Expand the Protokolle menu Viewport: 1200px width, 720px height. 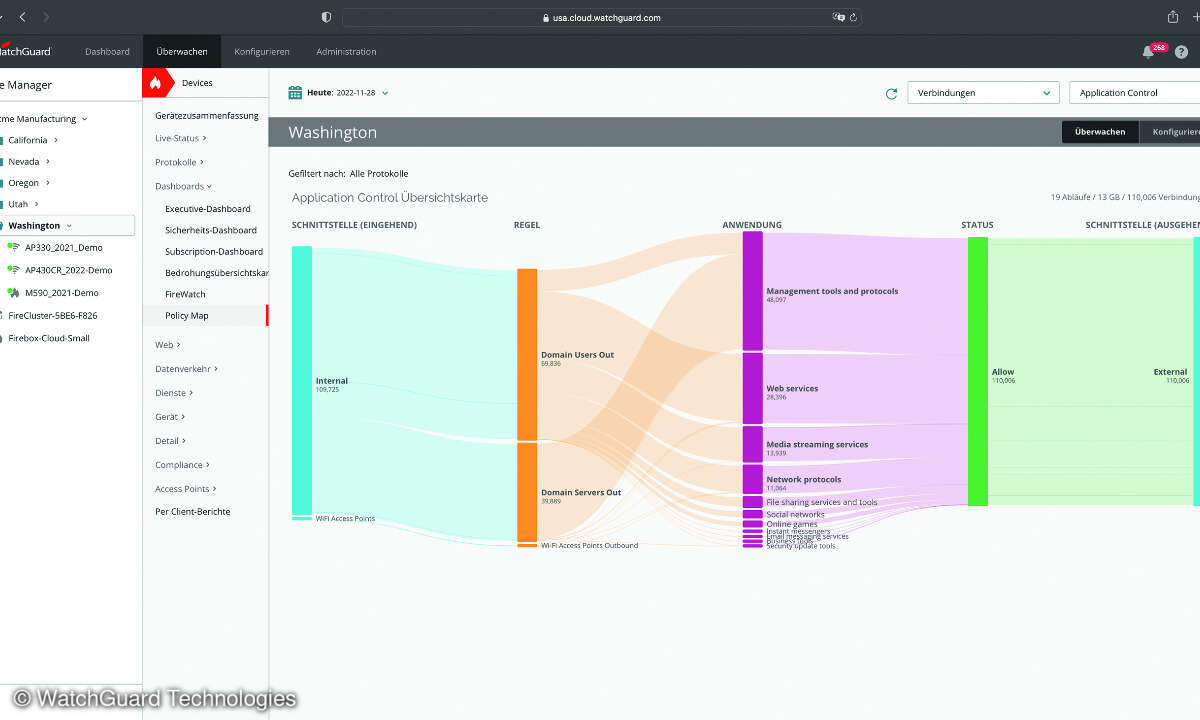(179, 162)
